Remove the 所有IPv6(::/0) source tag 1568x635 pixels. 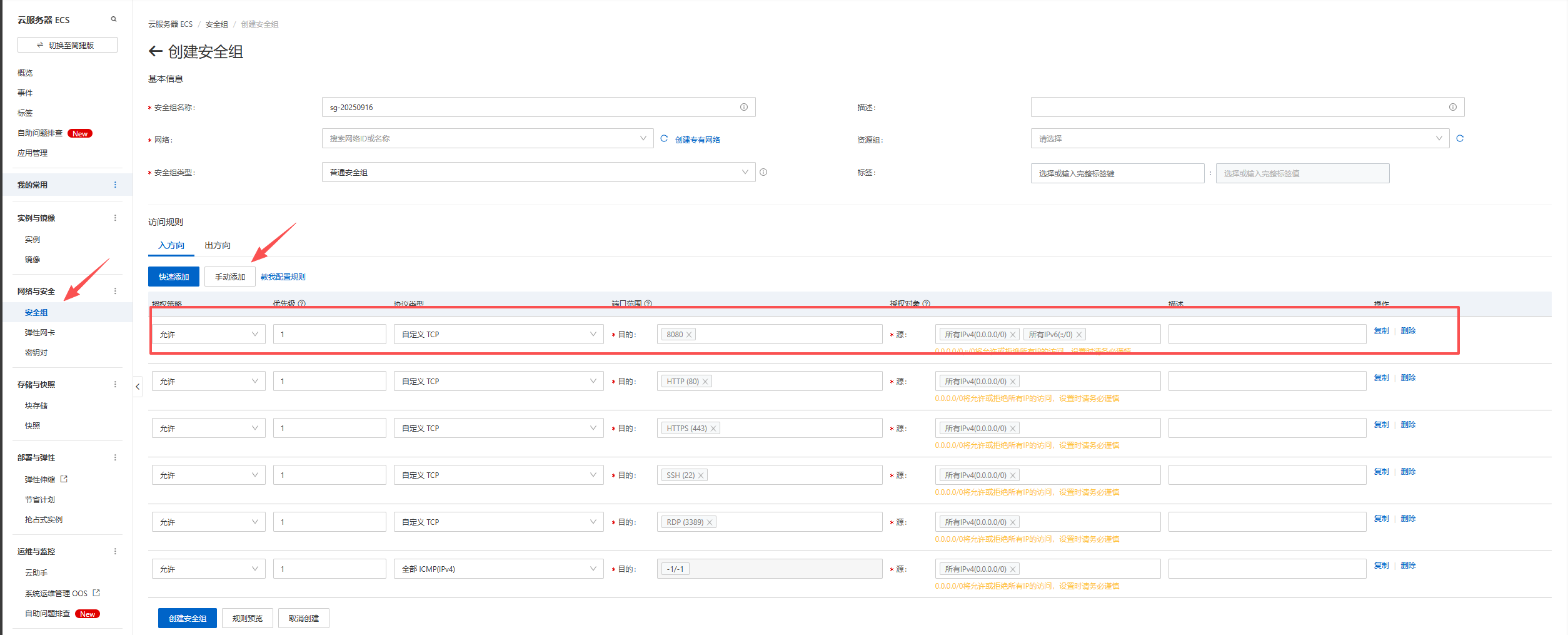pos(1079,335)
